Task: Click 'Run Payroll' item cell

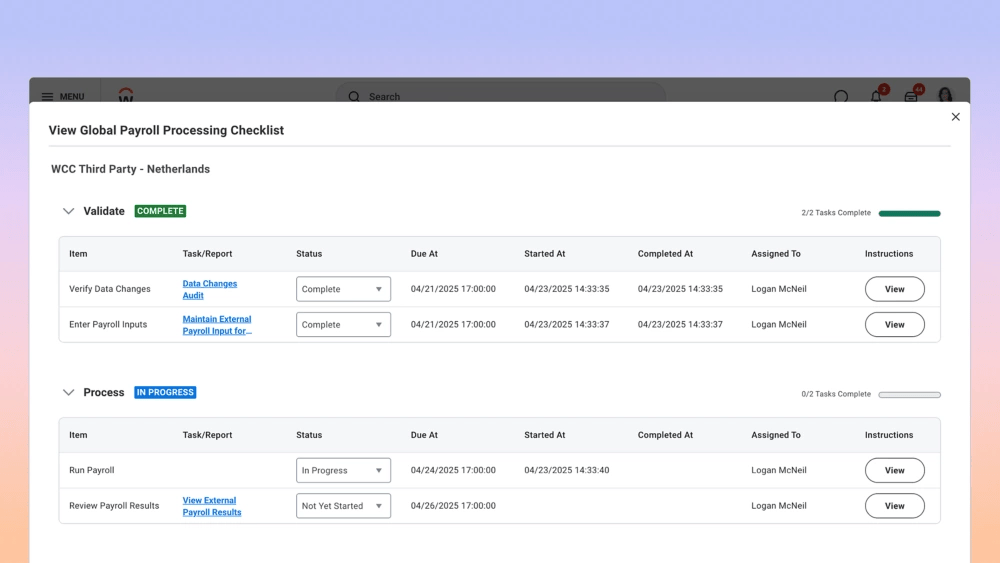Action: 91,471
